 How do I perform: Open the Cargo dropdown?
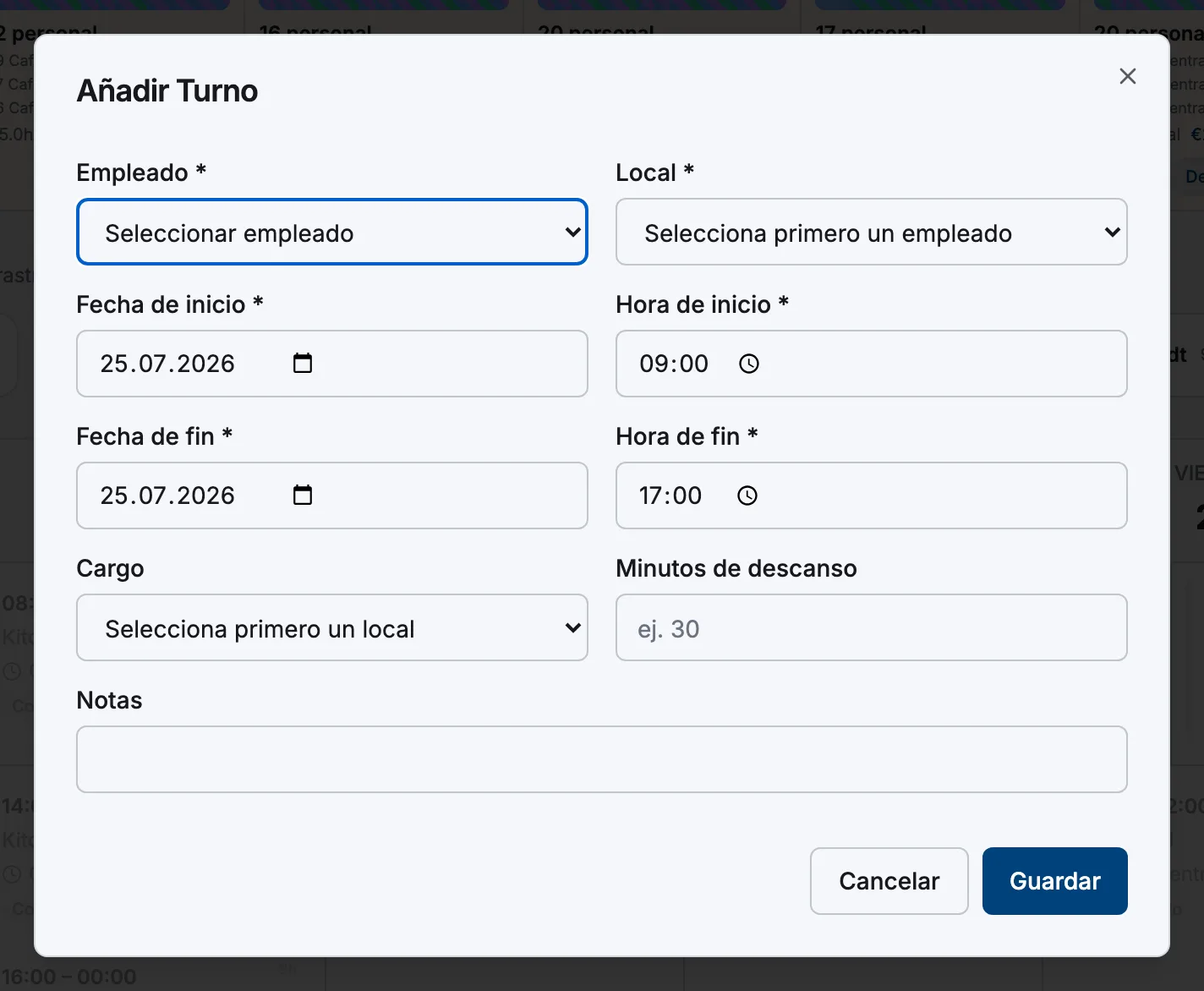[332, 627]
